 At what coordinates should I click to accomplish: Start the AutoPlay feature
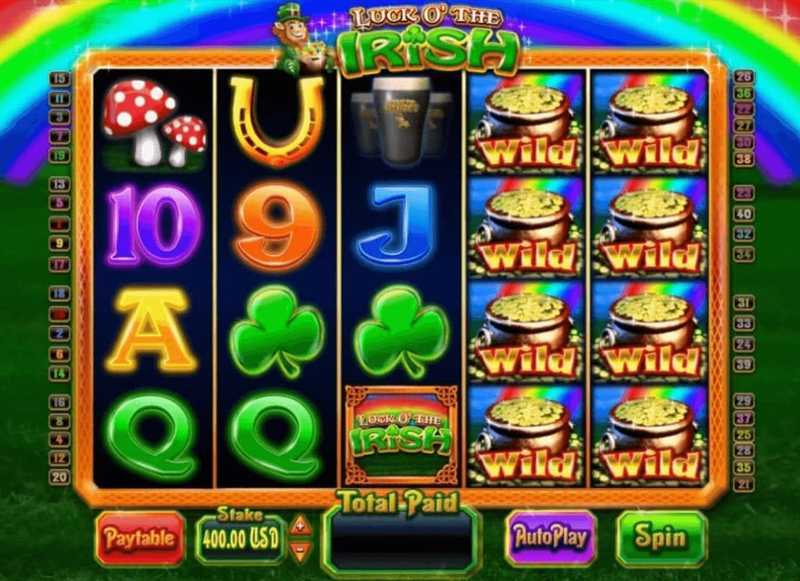click(551, 538)
